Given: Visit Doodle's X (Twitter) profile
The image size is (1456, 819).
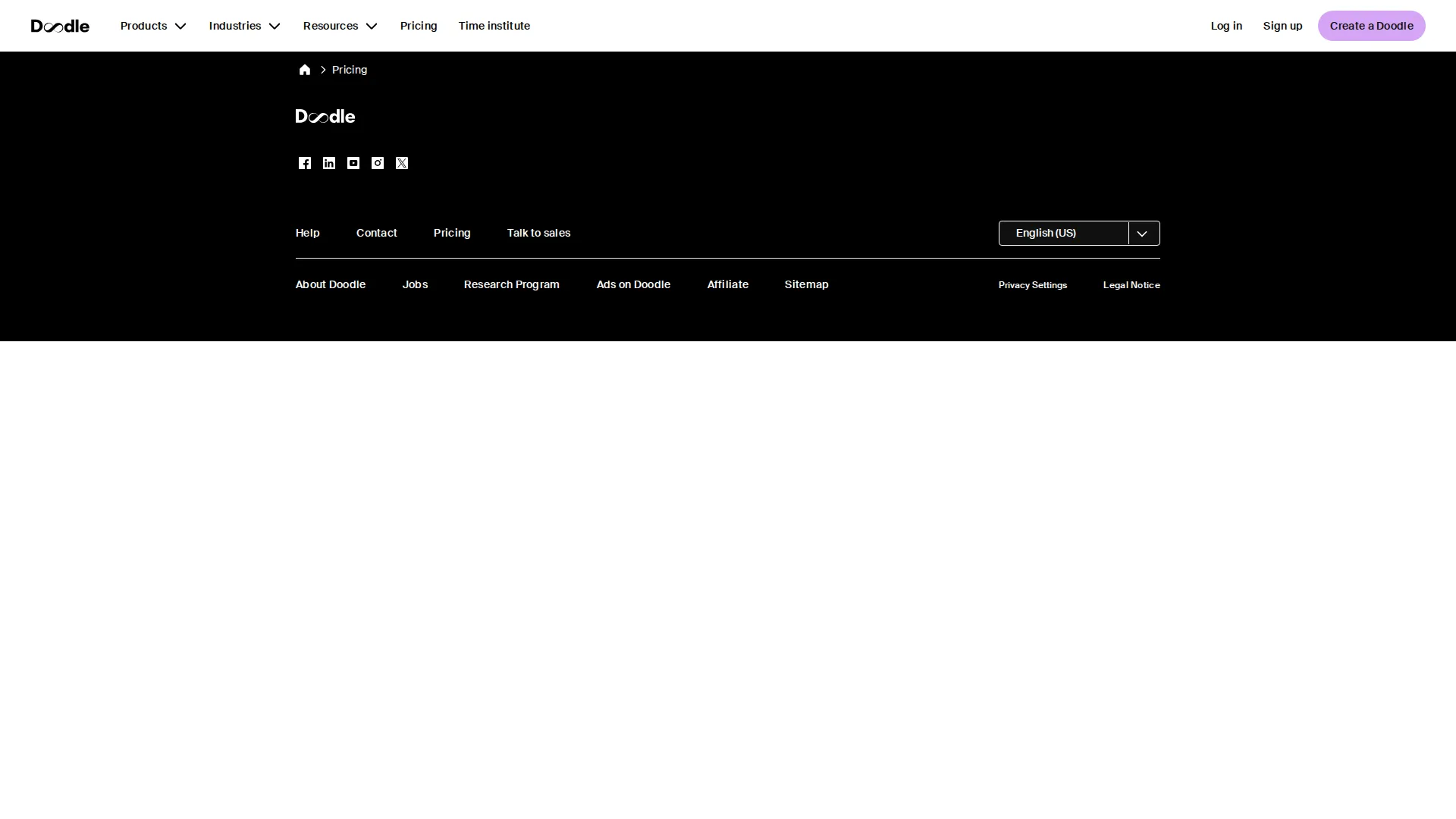Looking at the screenshot, I should tap(401, 163).
